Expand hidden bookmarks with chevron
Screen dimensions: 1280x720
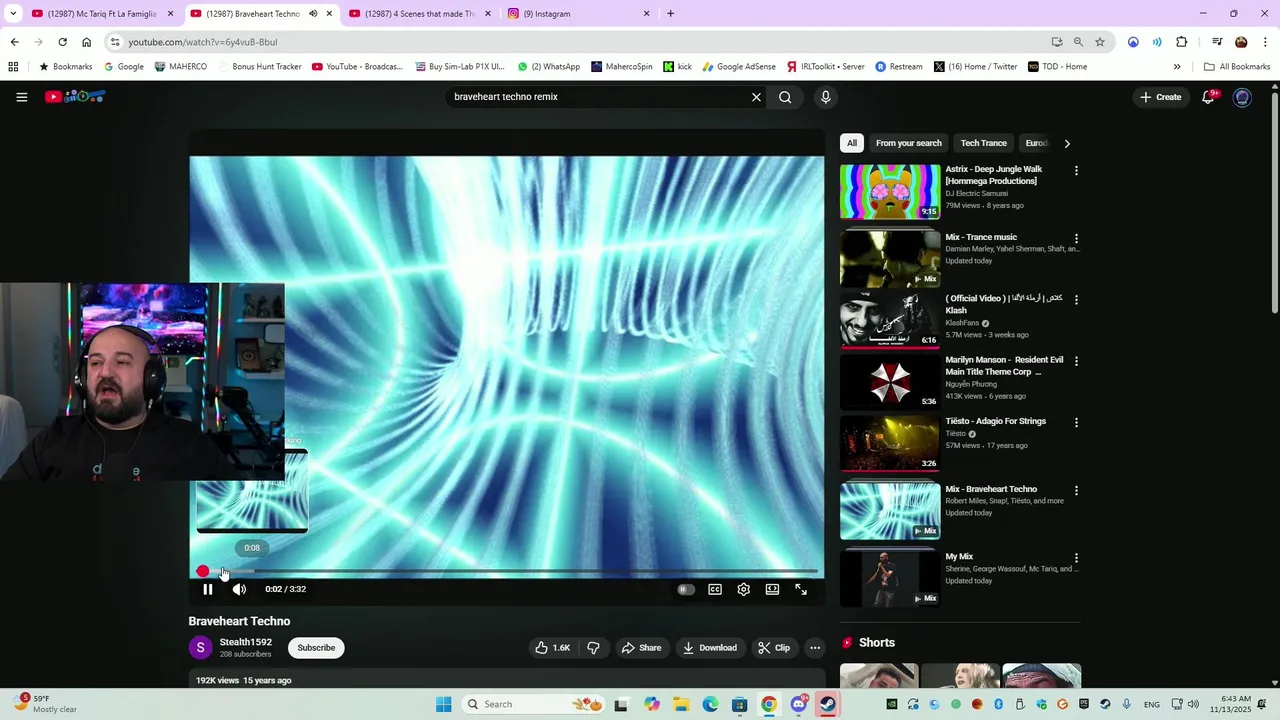point(1177,67)
